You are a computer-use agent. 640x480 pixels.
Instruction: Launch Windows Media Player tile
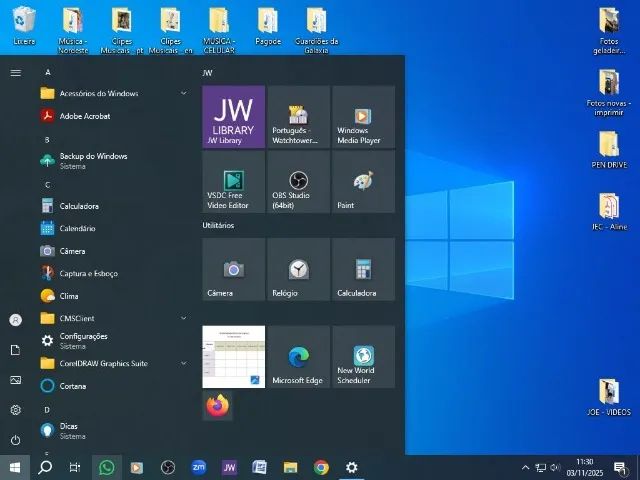pos(364,117)
